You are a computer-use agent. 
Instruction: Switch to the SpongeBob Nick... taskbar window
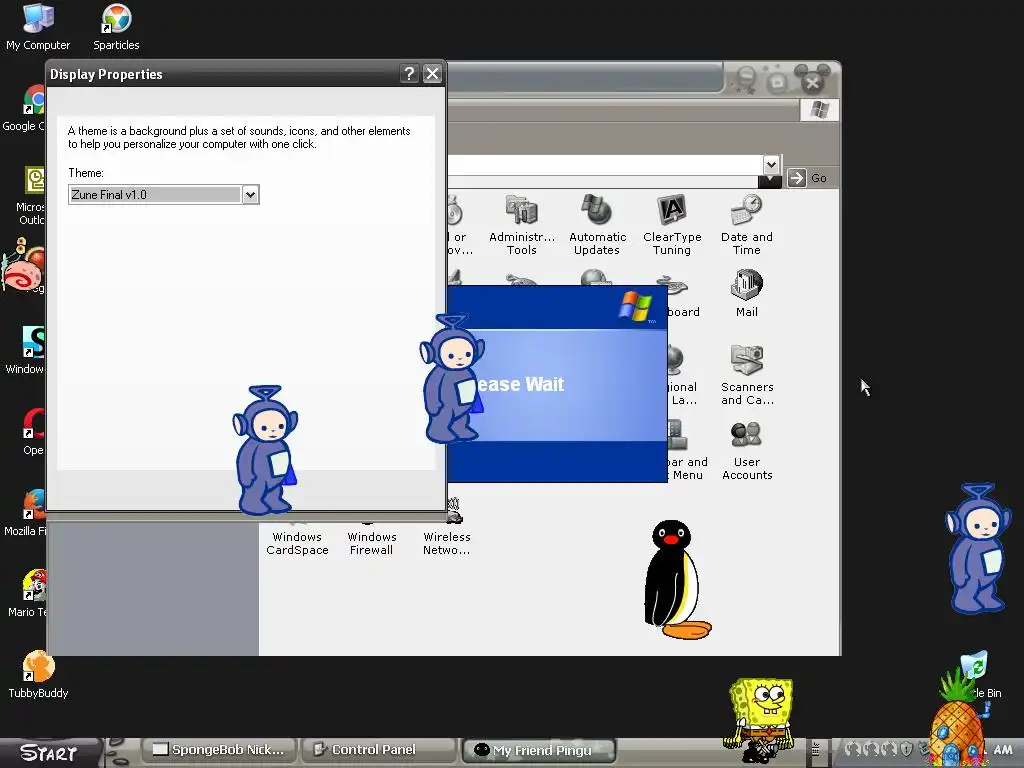click(x=219, y=750)
